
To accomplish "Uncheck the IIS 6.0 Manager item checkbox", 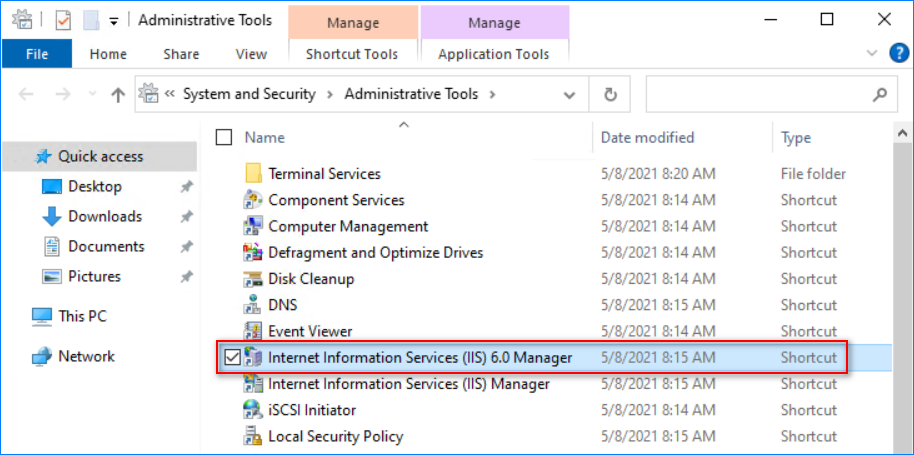I will (x=232, y=357).
